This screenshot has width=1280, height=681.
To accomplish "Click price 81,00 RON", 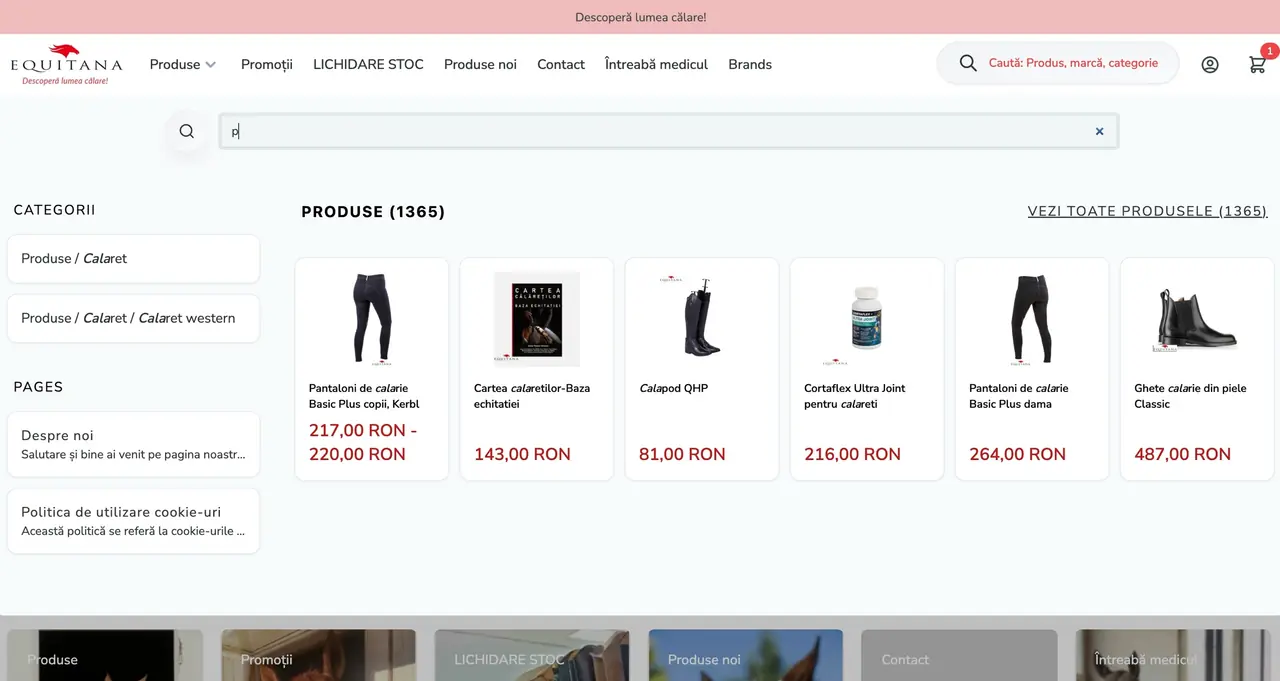I will point(682,454).
